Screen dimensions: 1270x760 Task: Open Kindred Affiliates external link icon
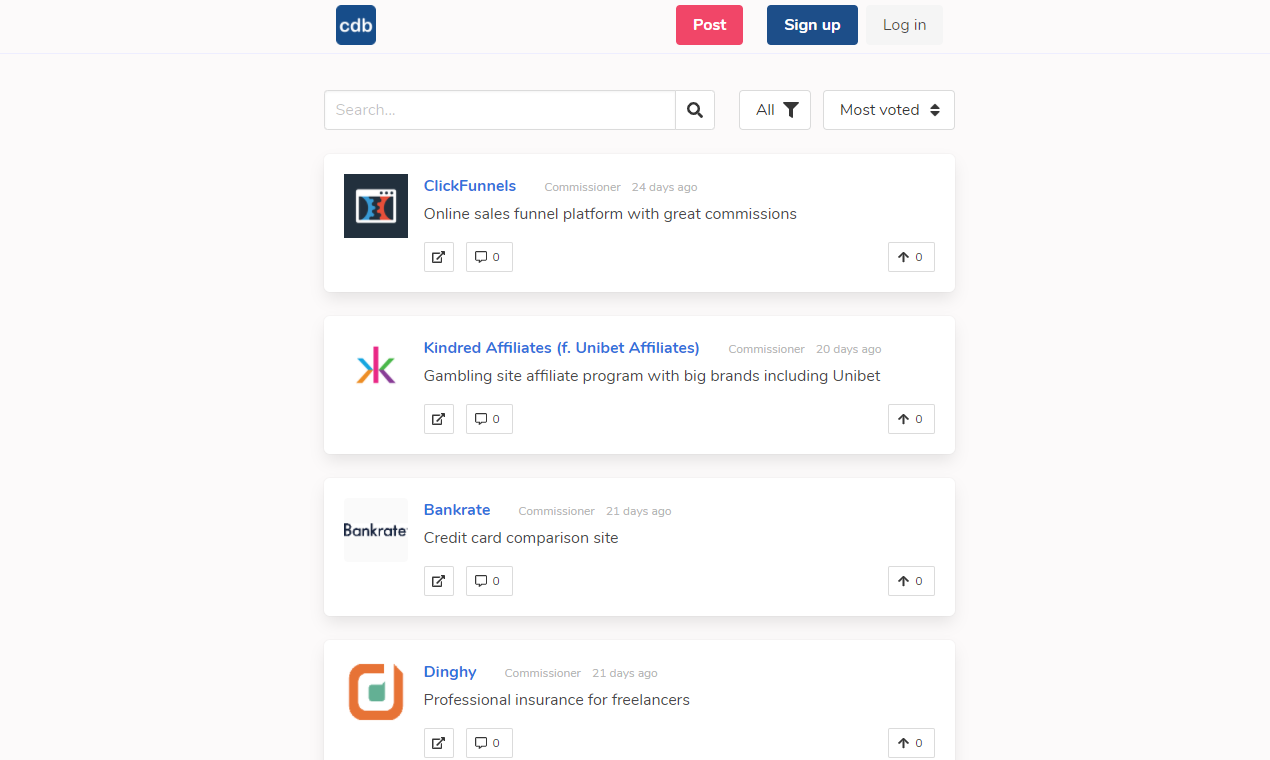[438, 419]
